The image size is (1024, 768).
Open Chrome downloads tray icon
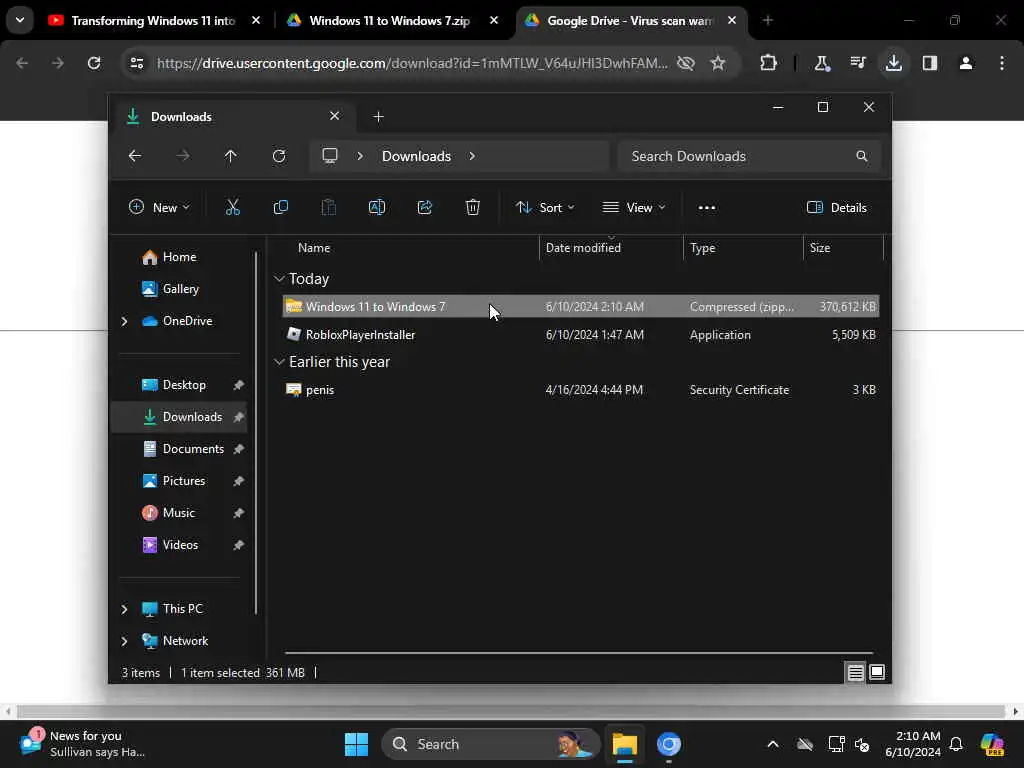[x=893, y=63]
